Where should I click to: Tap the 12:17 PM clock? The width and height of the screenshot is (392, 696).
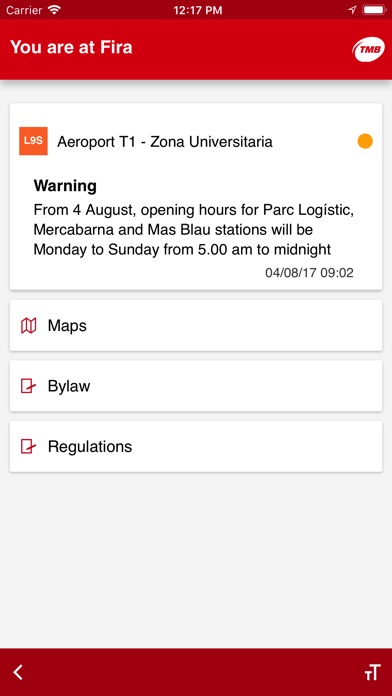(198, 10)
